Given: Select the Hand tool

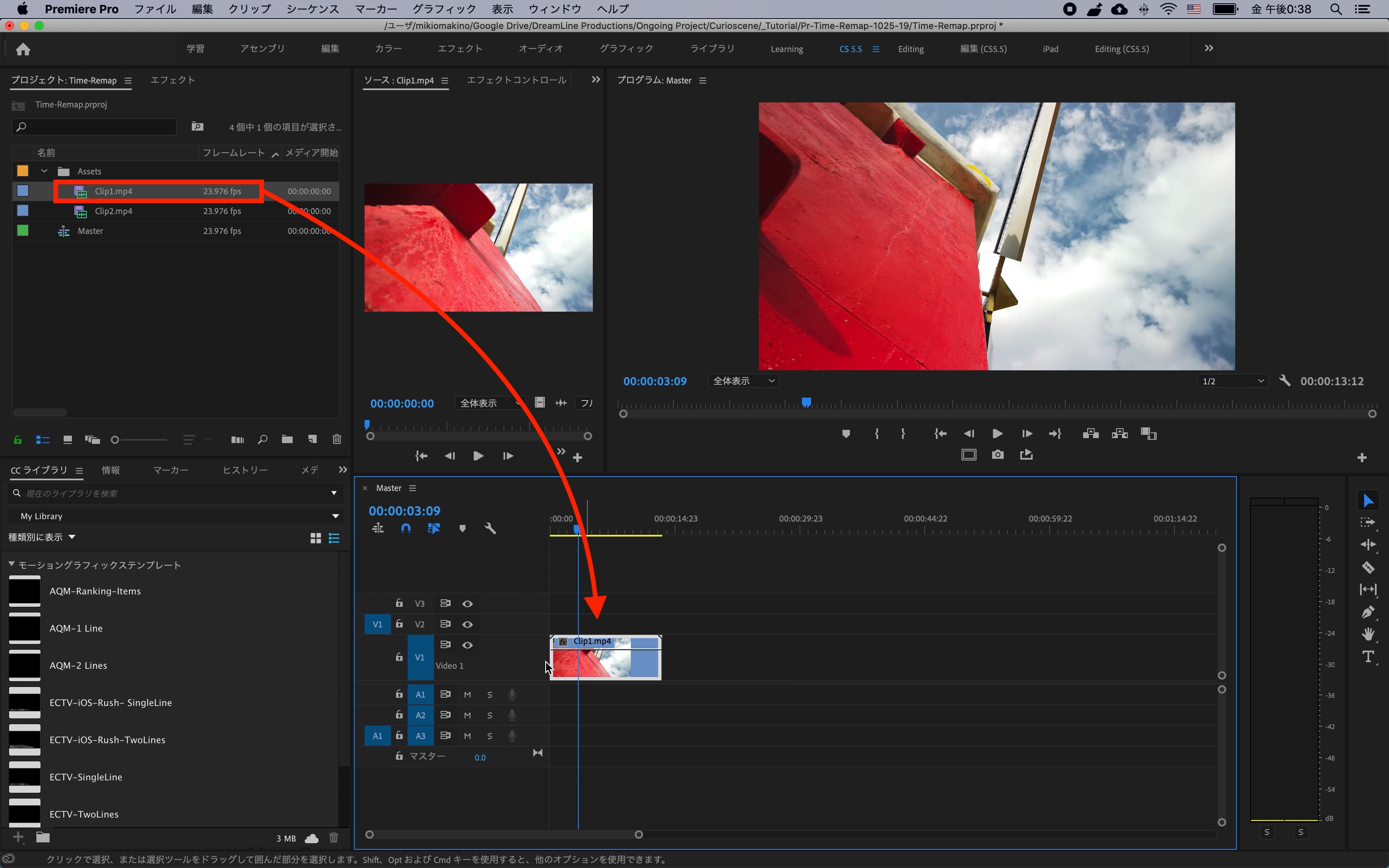Looking at the screenshot, I should point(1368,634).
